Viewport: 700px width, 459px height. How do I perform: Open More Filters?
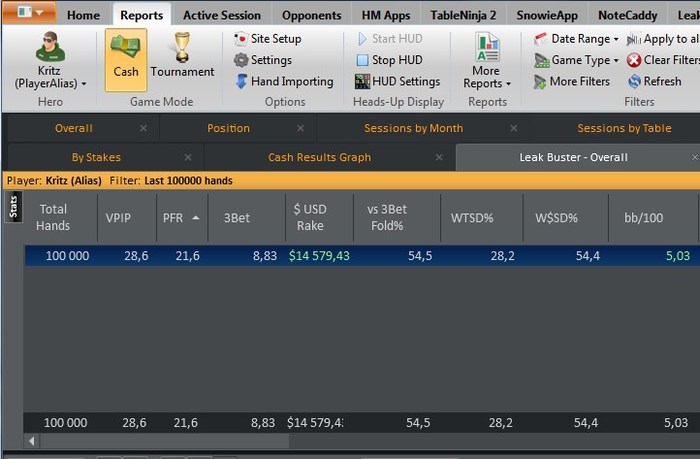point(572,81)
